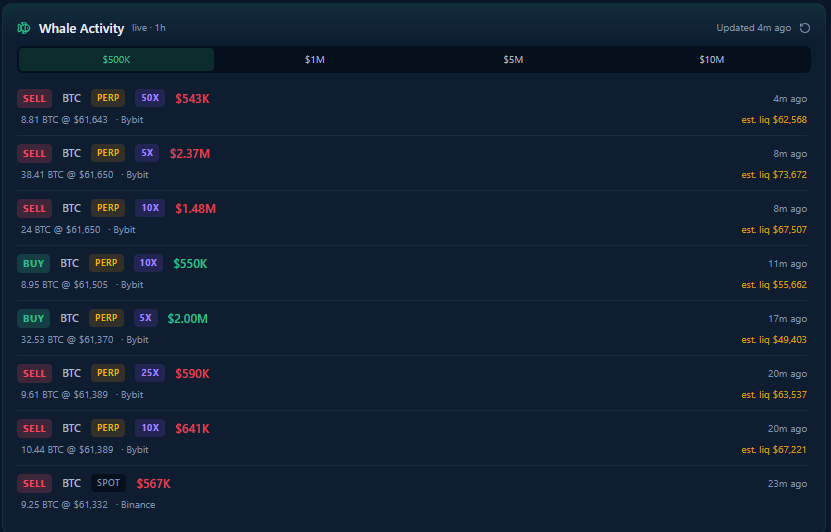Image resolution: width=831 pixels, height=532 pixels.
Task: Click the BUY badge on the $550K trade
Action: pos(33,264)
